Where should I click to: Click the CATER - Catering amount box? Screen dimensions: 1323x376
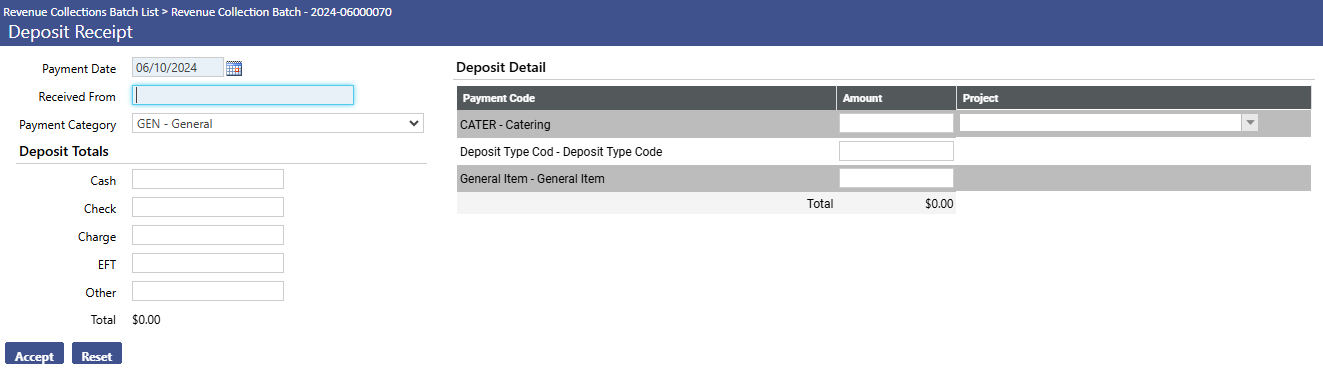click(896, 123)
